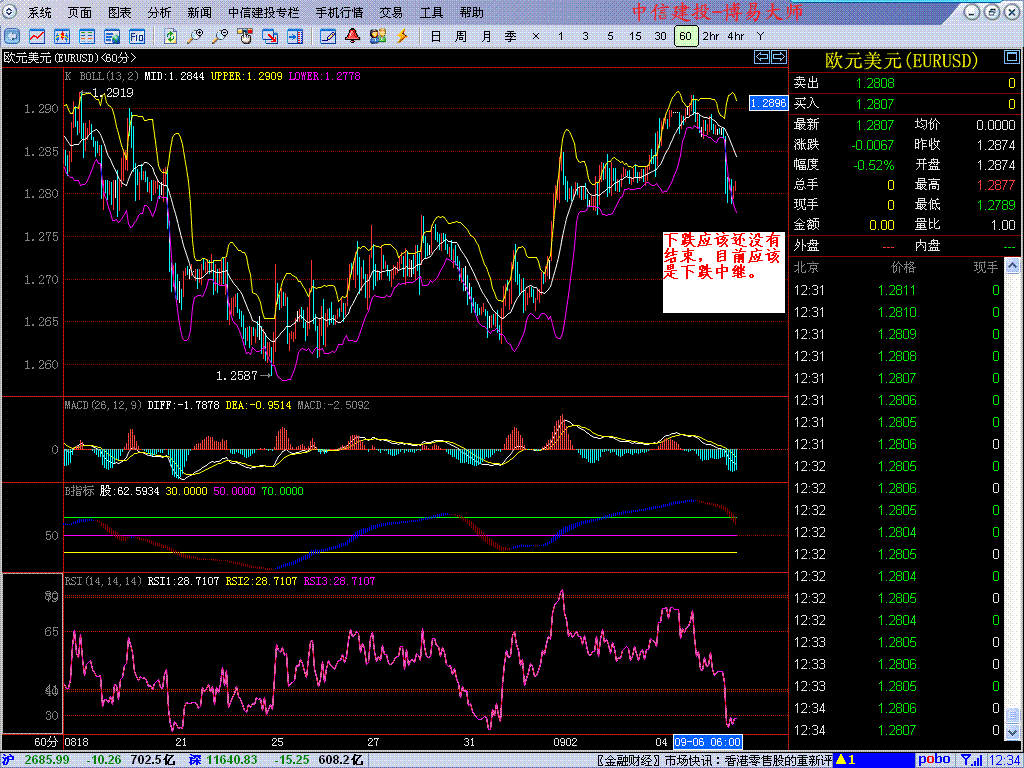
Task: Click the back arrow toolbar icon
Action: [12, 36]
